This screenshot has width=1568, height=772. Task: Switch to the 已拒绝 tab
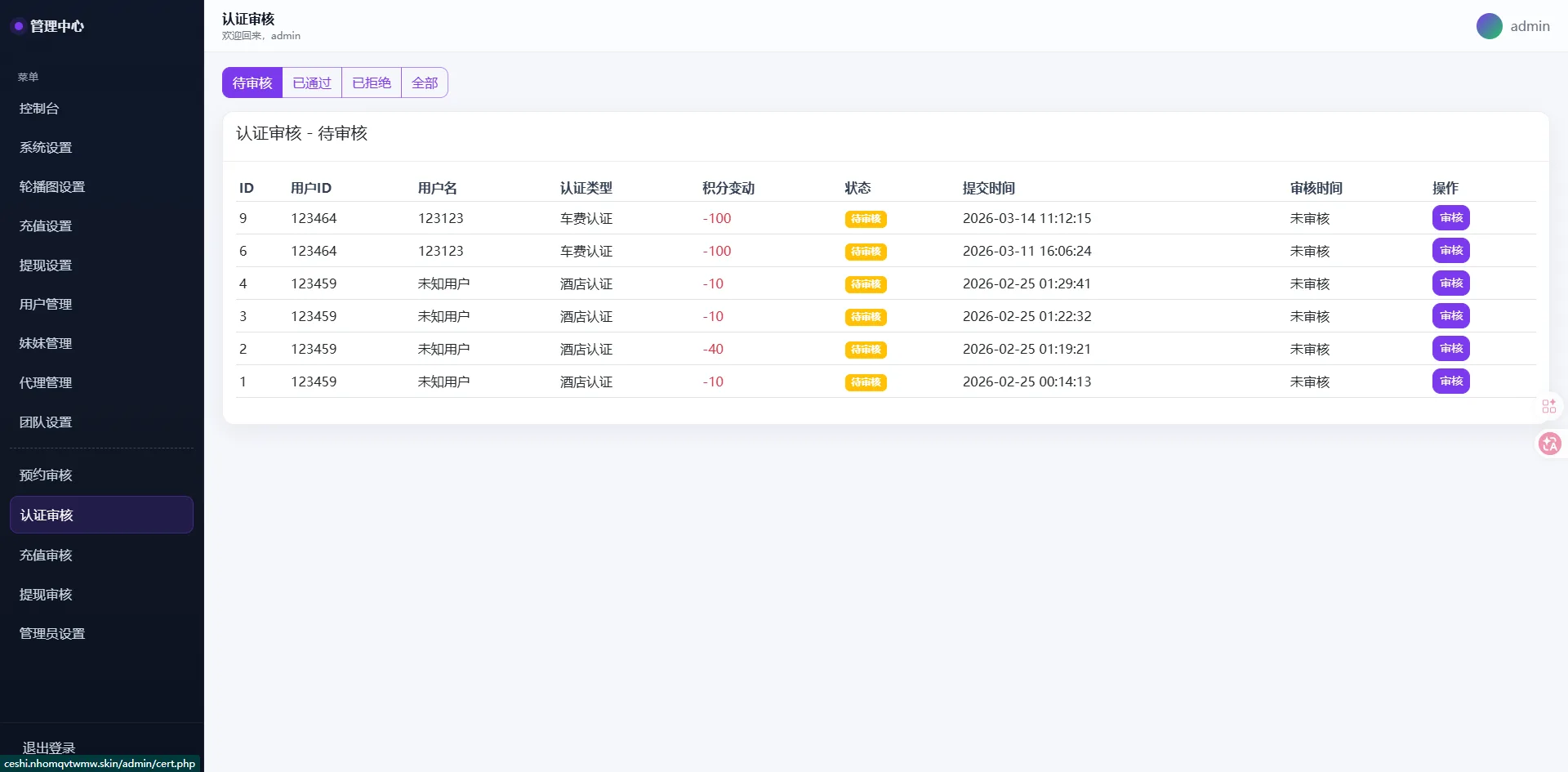372,83
